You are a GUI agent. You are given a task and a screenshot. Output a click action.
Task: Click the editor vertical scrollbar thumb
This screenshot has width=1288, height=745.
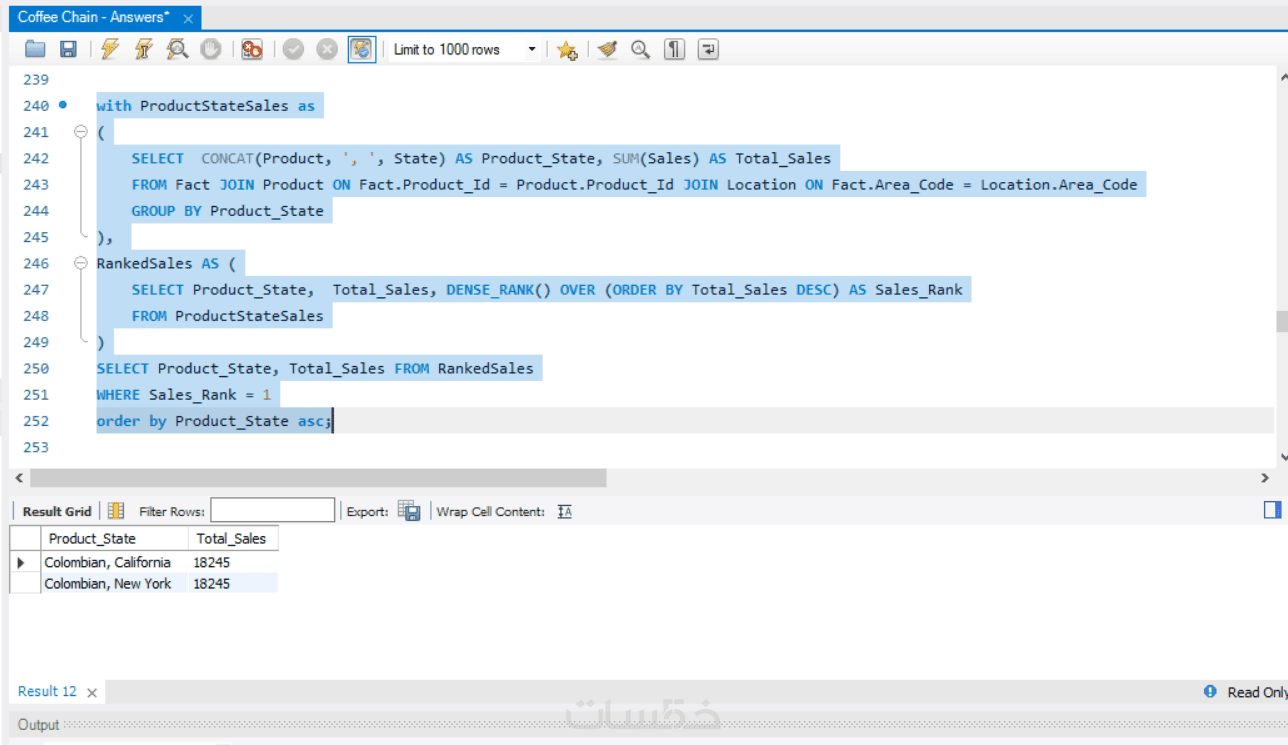(x=1282, y=321)
